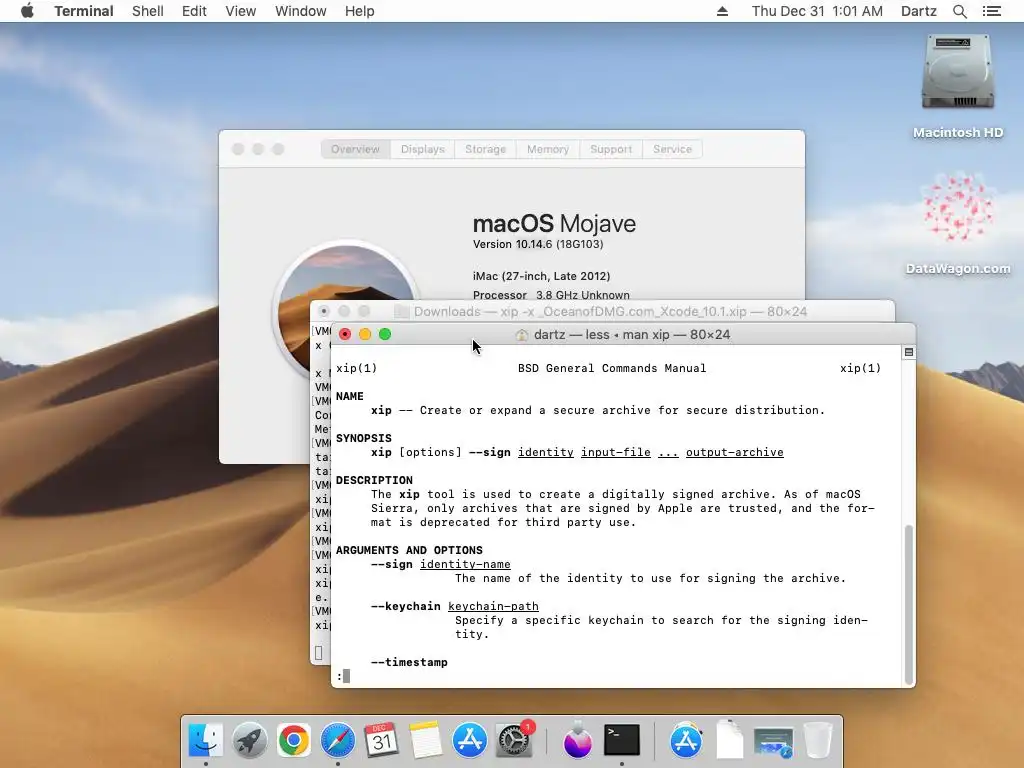Click the eject icon in the menu bar
Screen dimensions: 1024x768
[722, 11]
